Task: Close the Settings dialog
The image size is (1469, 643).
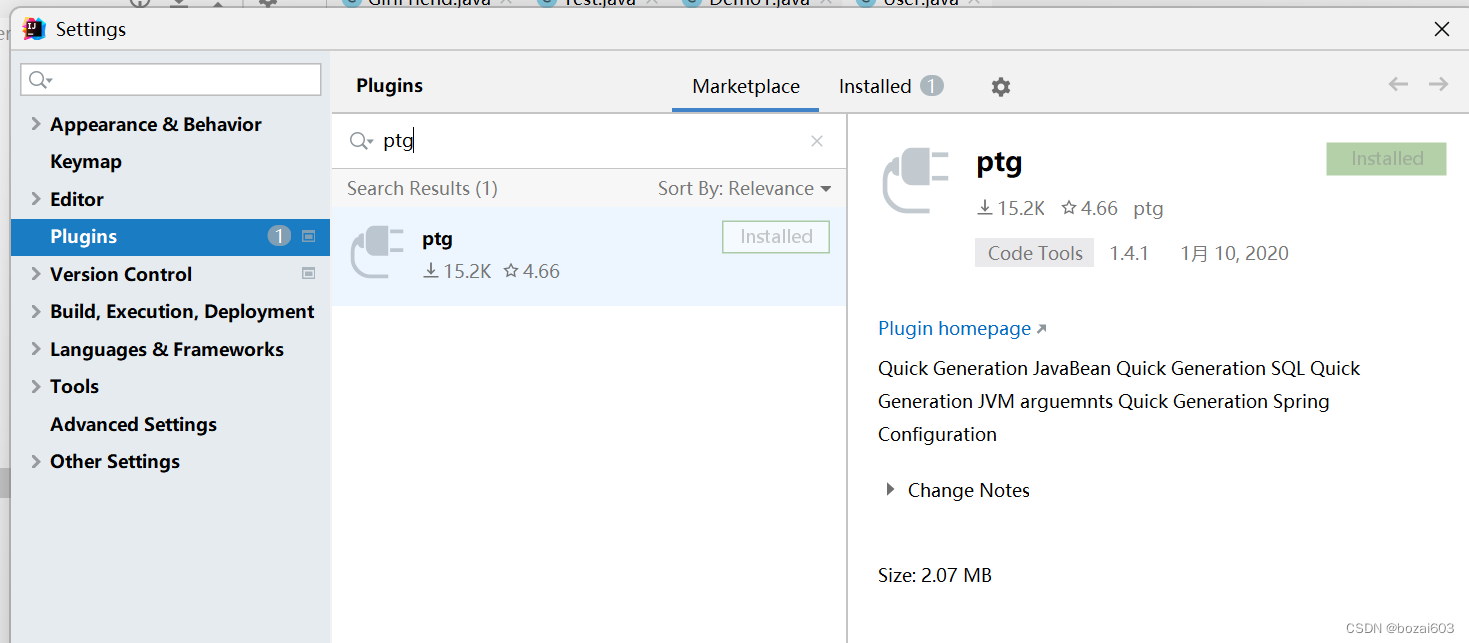Action: (x=1442, y=29)
